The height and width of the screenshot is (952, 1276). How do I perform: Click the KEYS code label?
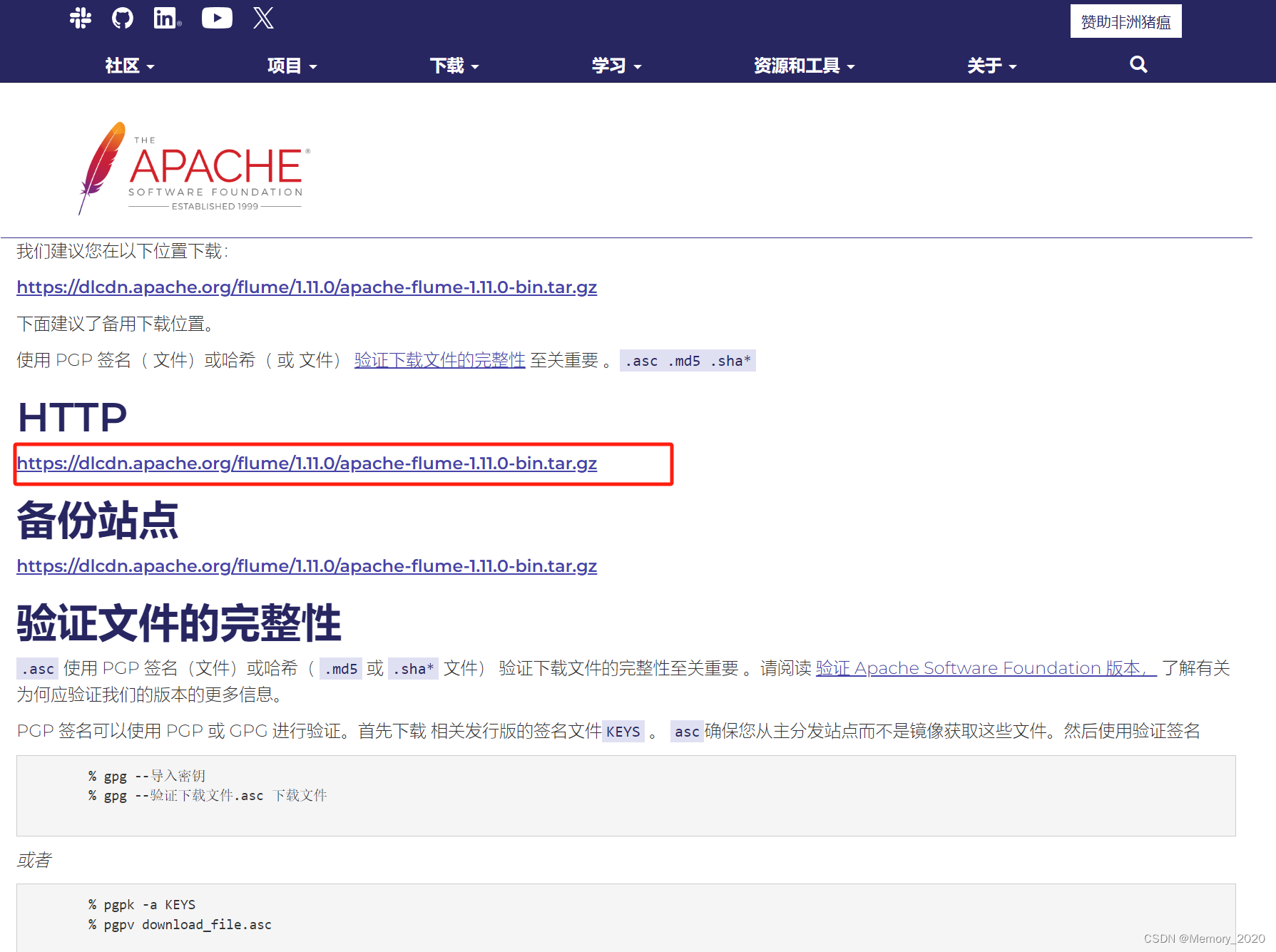point(623,732)
